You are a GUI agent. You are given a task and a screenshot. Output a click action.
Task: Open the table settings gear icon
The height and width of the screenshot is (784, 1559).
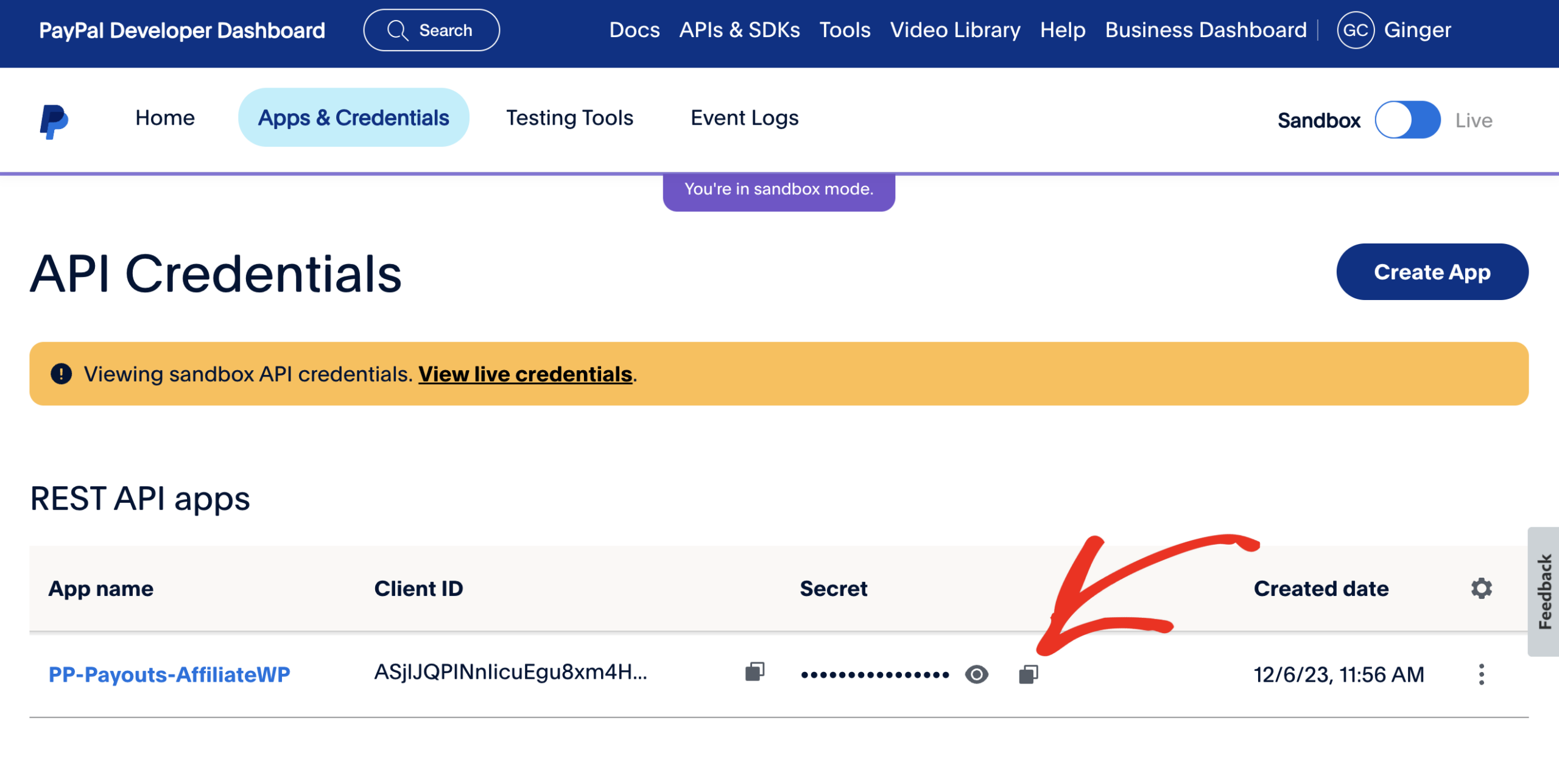click(x=1481, y=588)
